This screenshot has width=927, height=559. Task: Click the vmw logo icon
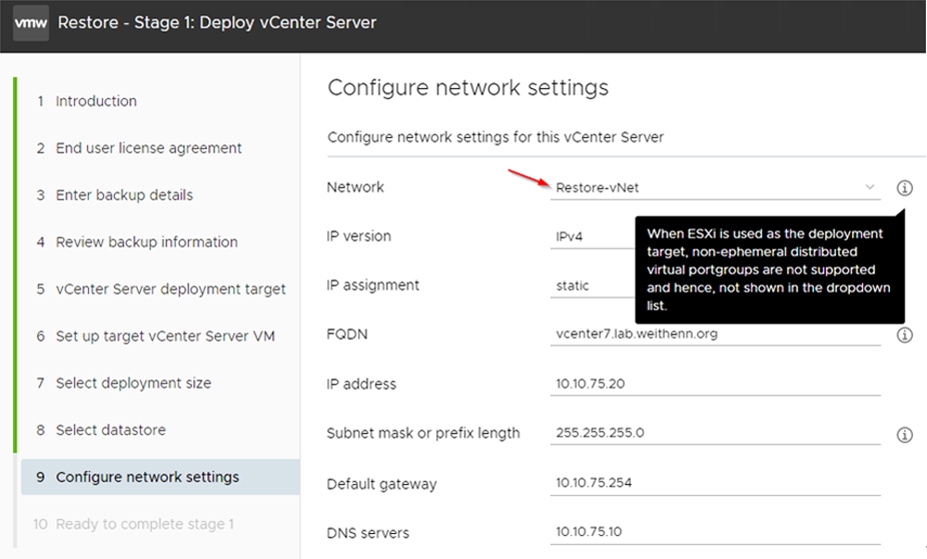pyautogui.click(x=31, y=23)
